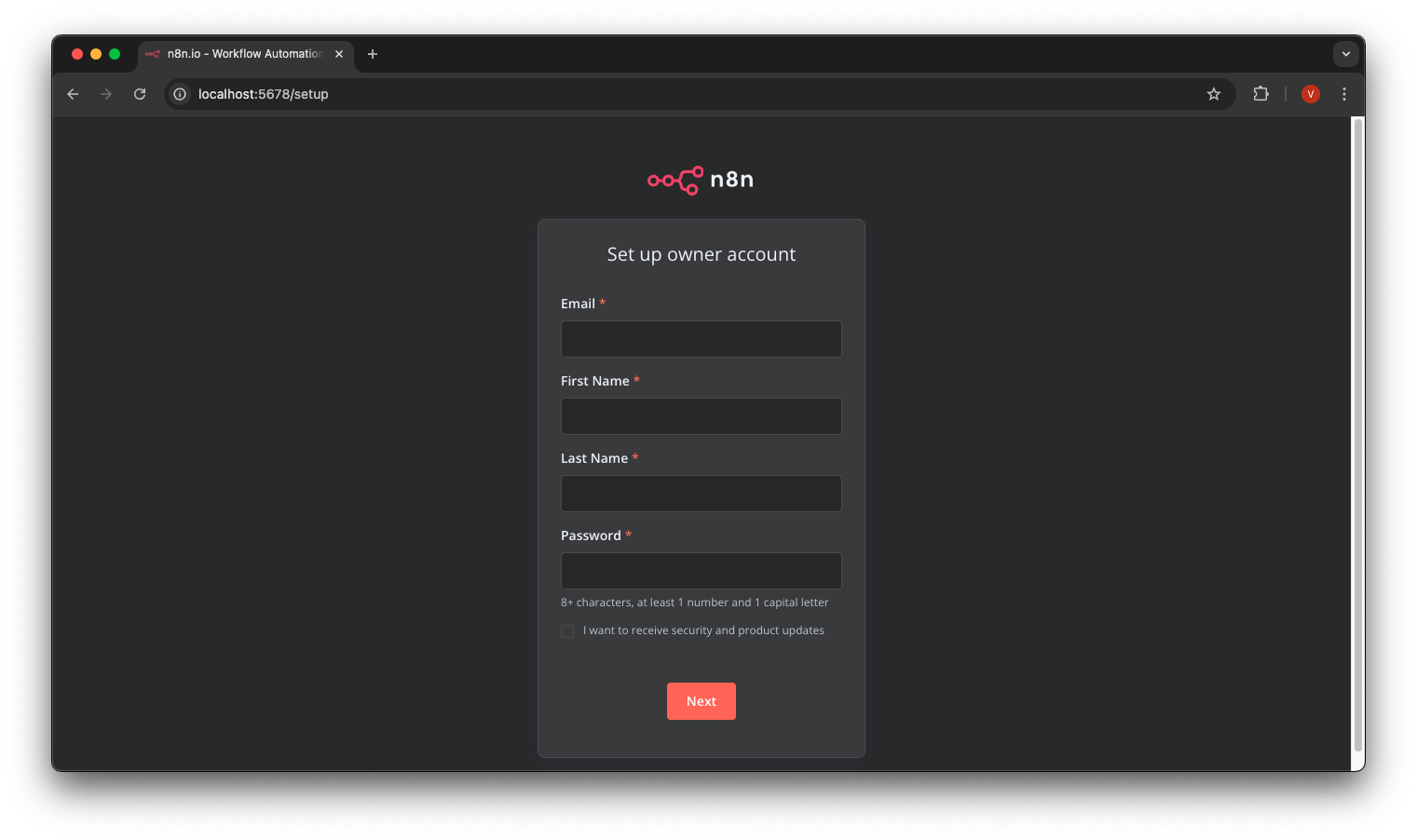Bookmark this page with the star icon
This screenshot has height=840, width=1417.
click(x=1214, y=94)
